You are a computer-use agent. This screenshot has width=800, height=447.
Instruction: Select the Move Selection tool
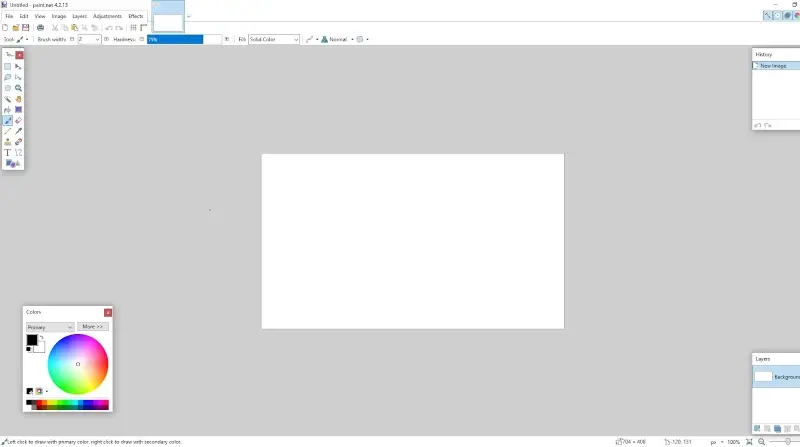[x=18, y=77]
